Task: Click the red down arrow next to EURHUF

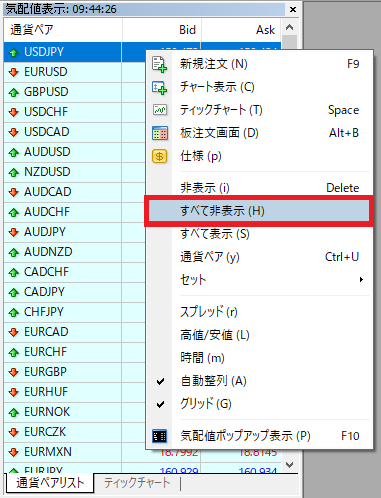Action: tap(14, 392)
